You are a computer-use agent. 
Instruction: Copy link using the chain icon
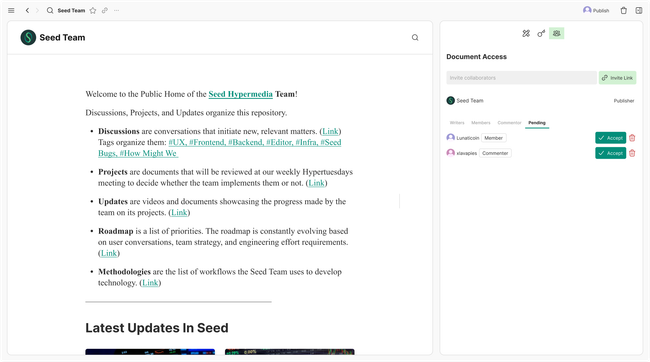pyautogui.click(x=105, y=10)
